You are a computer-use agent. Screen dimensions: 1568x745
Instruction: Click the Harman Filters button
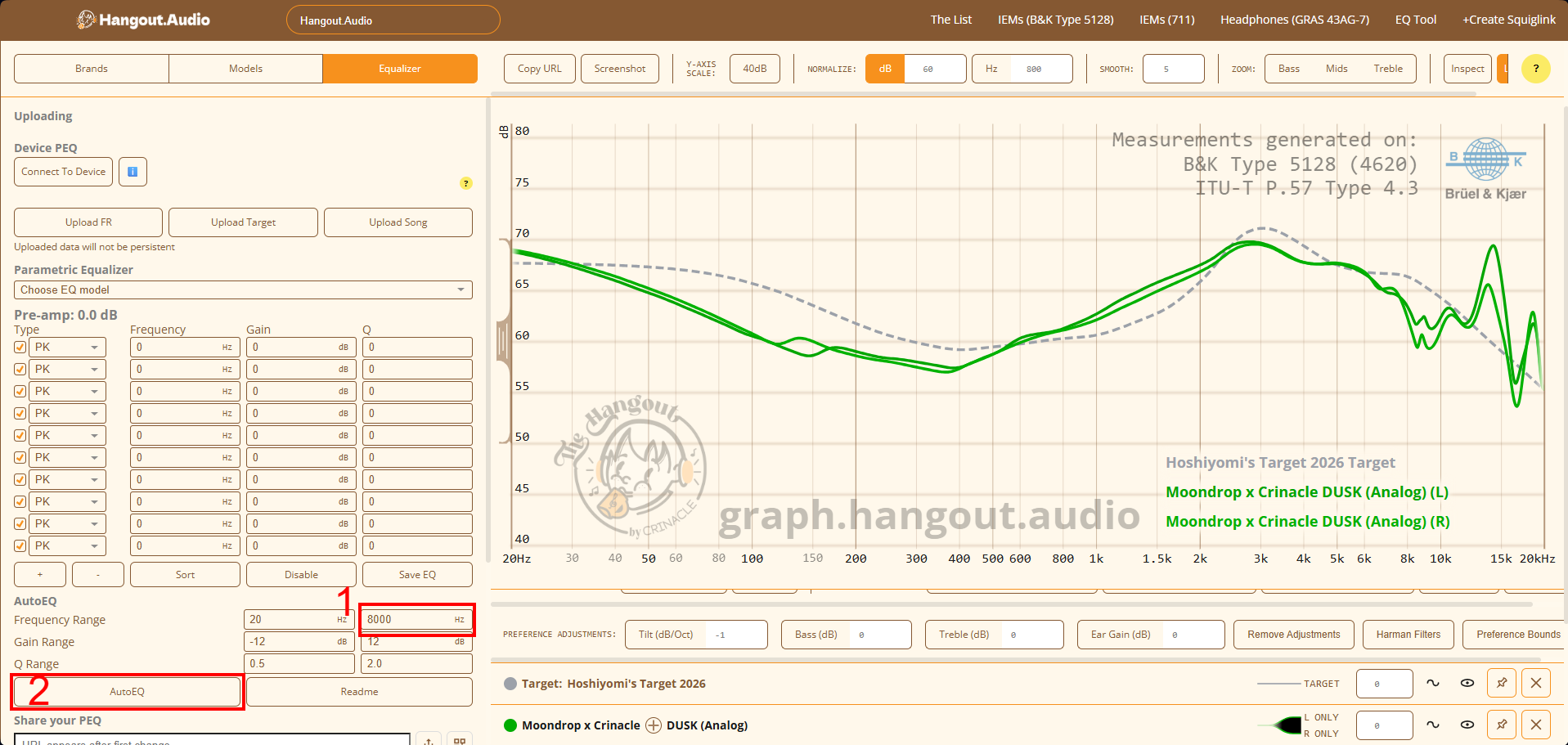point(1408,635)
